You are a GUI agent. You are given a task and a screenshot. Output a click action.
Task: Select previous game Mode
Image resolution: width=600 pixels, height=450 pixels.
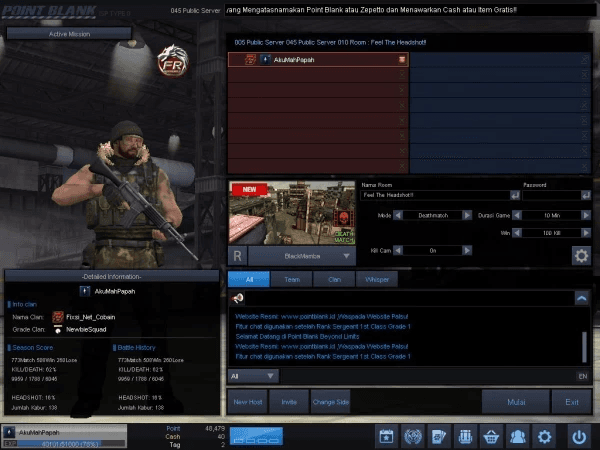[x=398, y=215]
